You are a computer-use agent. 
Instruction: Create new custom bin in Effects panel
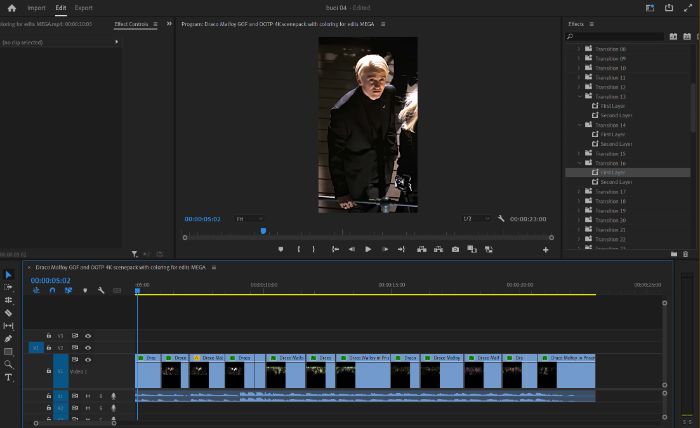point(674,254)
